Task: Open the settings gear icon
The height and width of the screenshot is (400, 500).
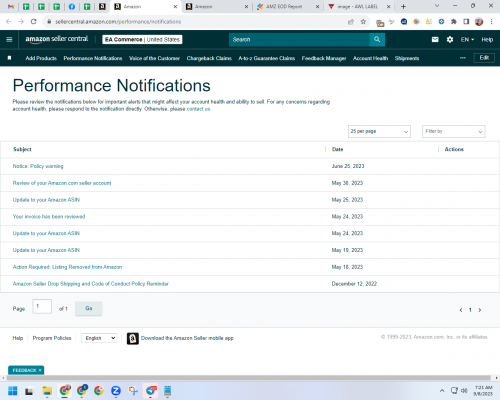Action: (450, 39)
